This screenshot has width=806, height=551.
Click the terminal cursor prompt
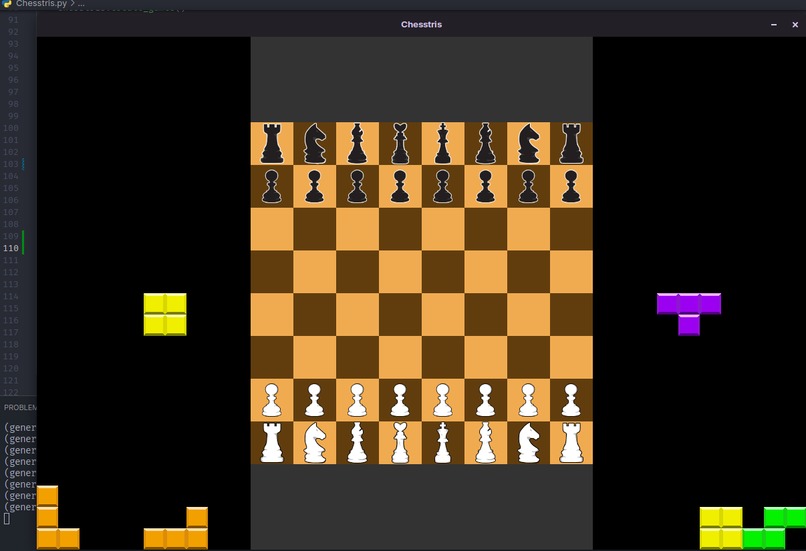tap(7, 519)
